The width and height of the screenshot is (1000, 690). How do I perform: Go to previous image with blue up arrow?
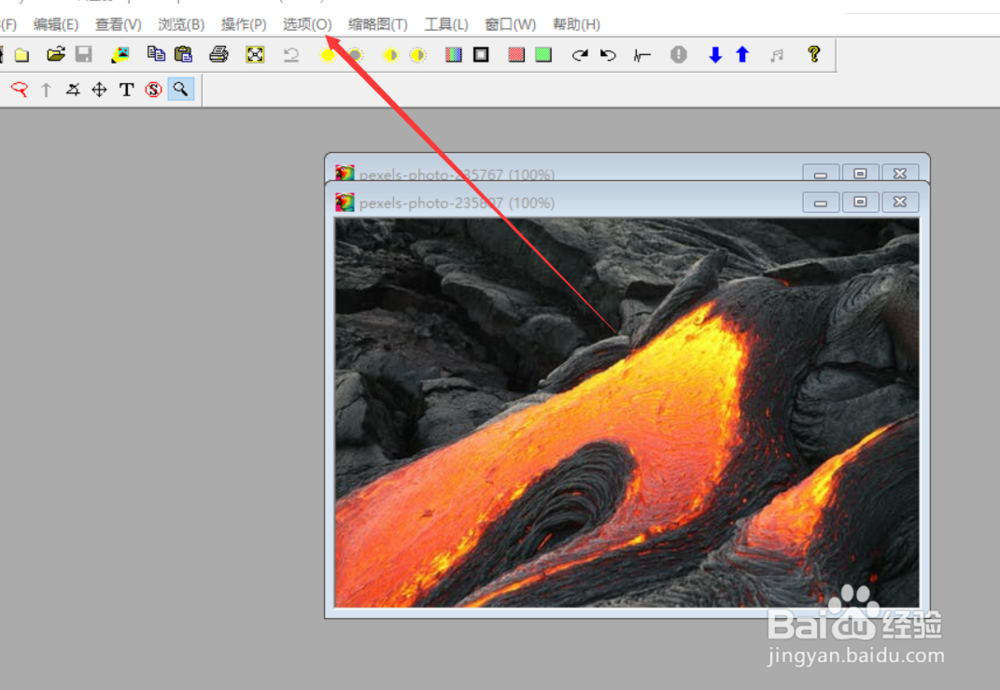(x=742, y=55)
